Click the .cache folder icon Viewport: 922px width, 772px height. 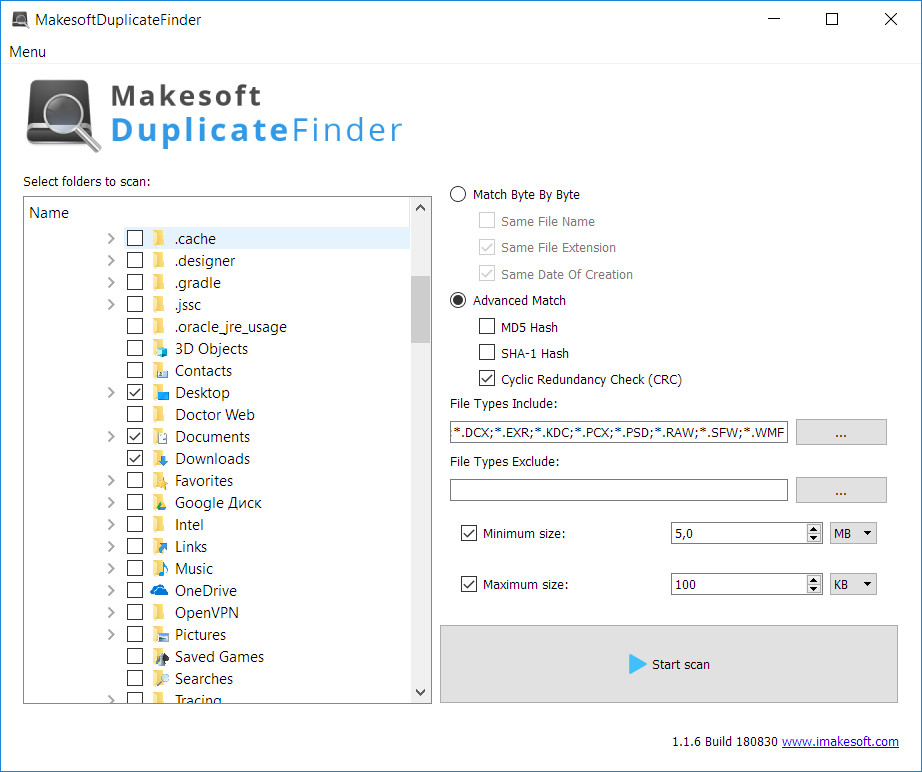(158, 239)
